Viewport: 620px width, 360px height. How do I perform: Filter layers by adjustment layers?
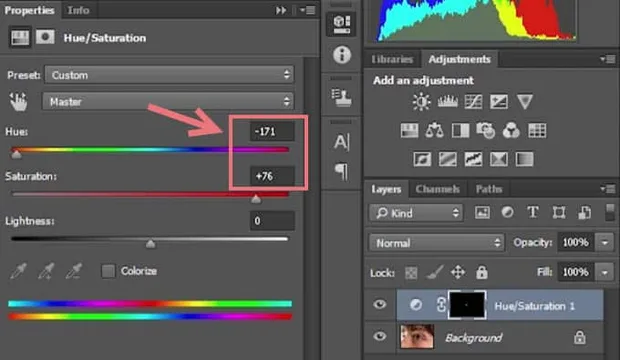point(507,212)
